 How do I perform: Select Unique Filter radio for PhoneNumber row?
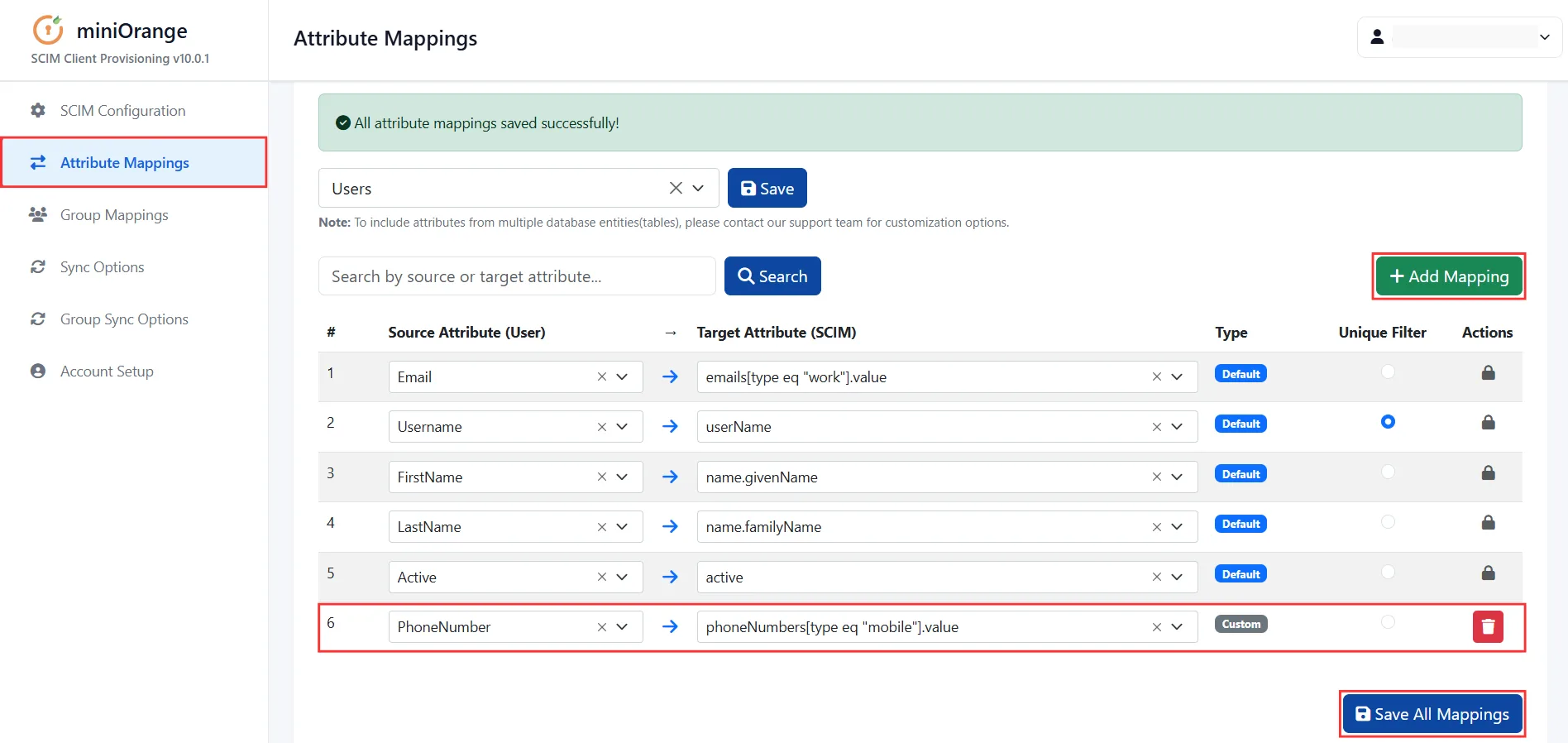coord(1388,621)
